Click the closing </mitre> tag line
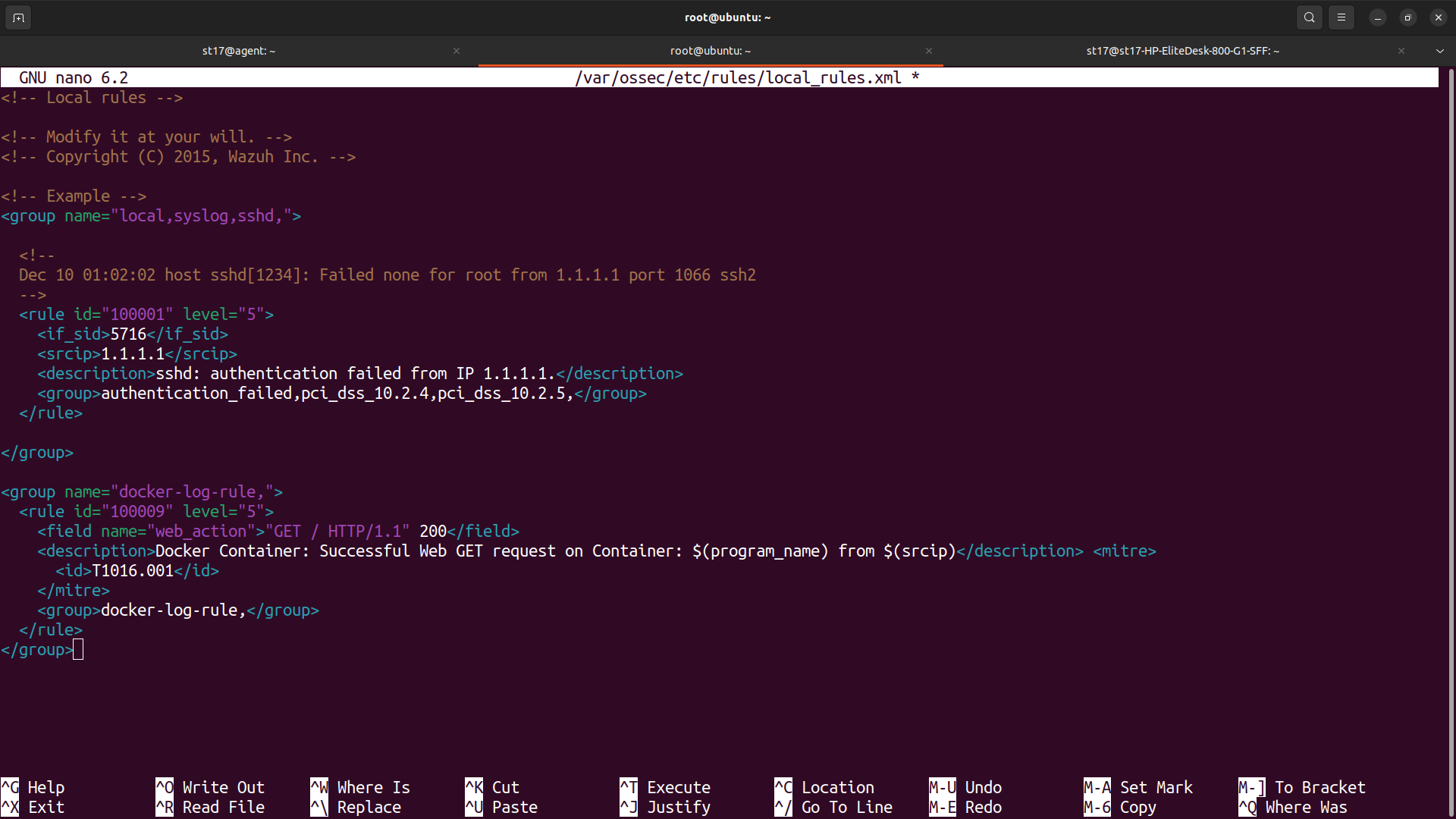The width and height of the screenshot is (1456, 819). (x=74, y=590)
